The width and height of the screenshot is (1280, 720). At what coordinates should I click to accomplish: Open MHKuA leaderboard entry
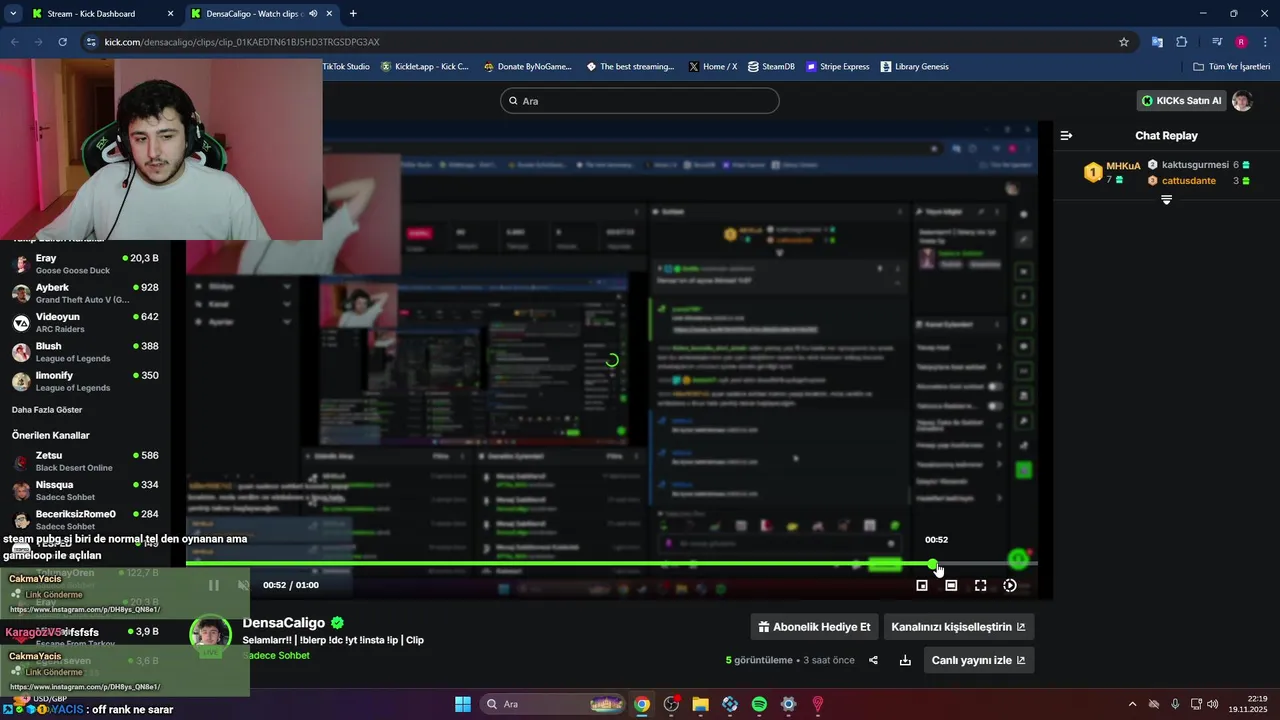tap(1112, 172)
